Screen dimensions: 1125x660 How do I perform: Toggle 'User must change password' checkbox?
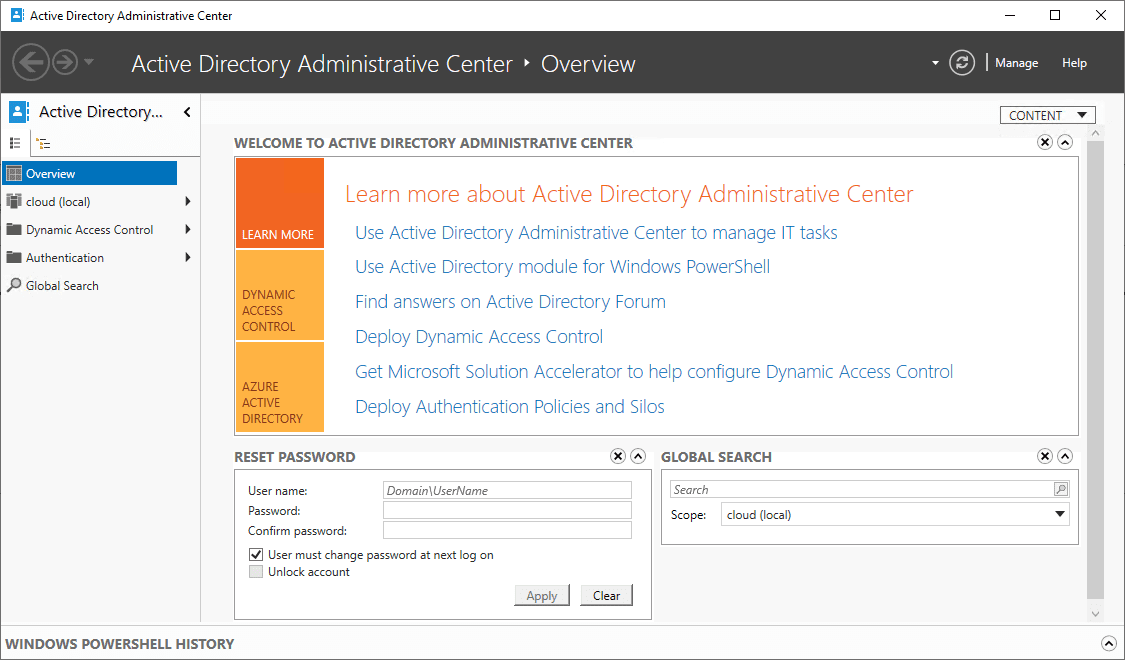pyautogui.click(x=256, y=555)
